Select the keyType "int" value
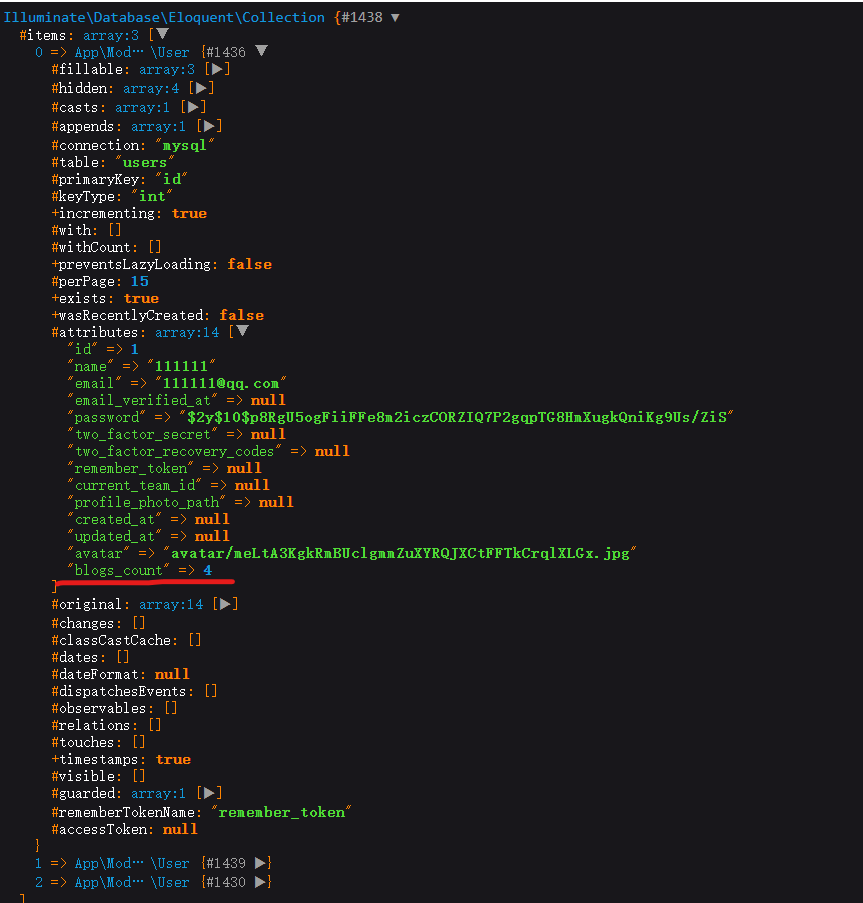Image resolution: width=863 pixels, height=903 pixels. click(152, 196)
